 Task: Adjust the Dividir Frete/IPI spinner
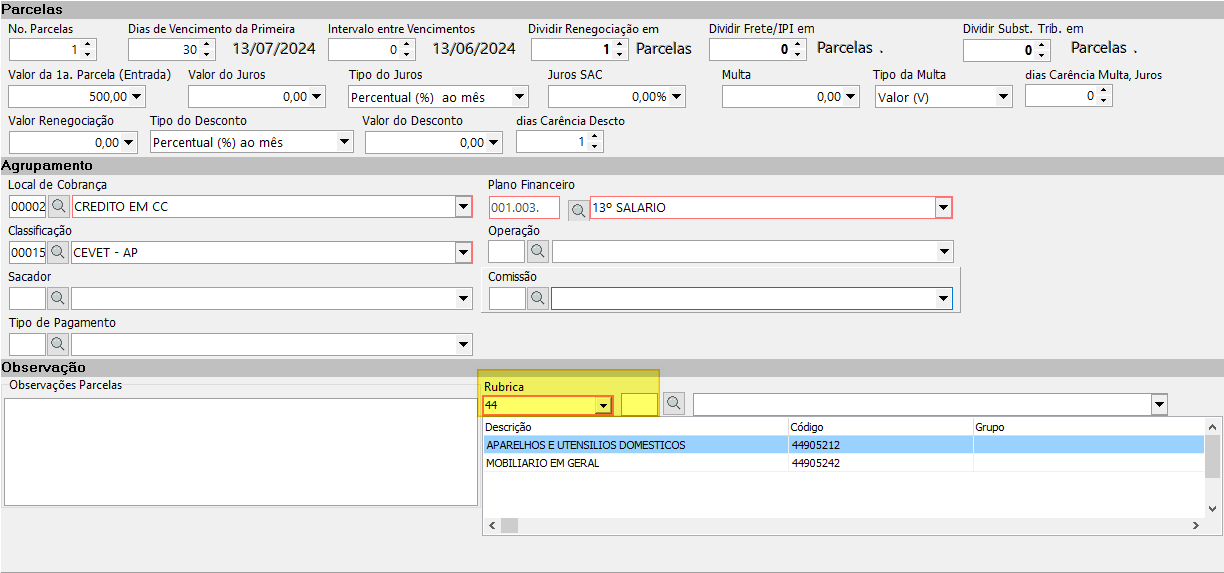point(799,49)
